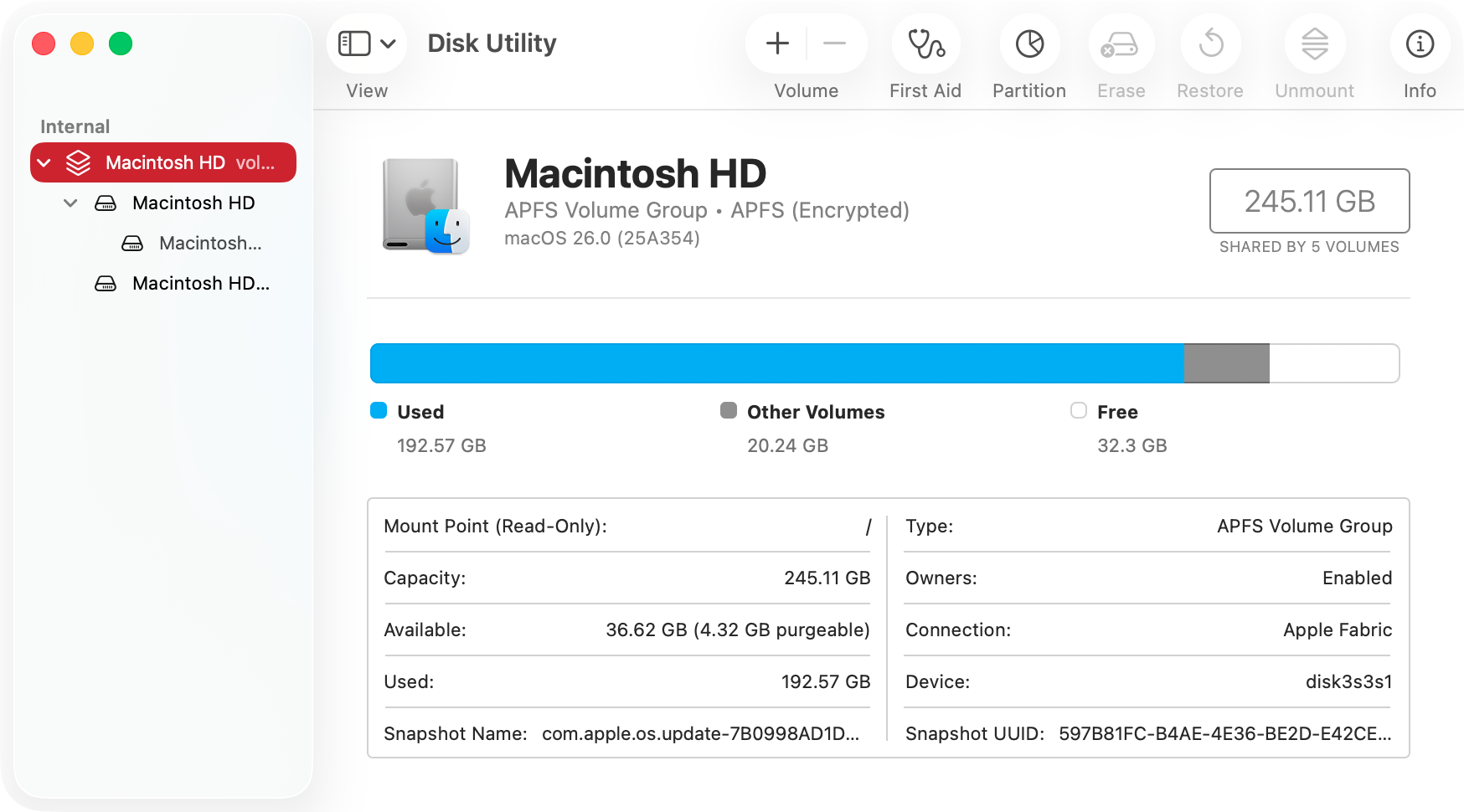The width and height of the screenshot is (1464, 812).
Task: Open the Info panel
Action: tap(1419, 44)
